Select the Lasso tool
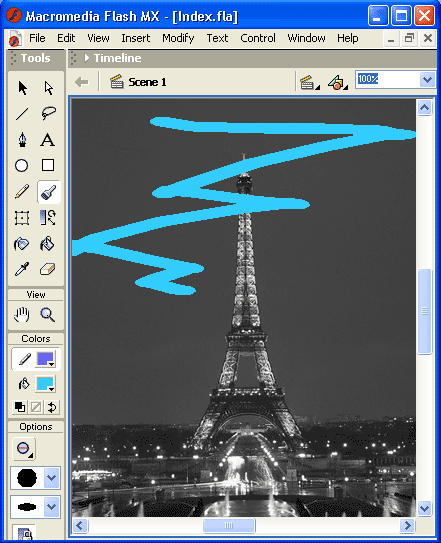 click(x=48, y=114)
